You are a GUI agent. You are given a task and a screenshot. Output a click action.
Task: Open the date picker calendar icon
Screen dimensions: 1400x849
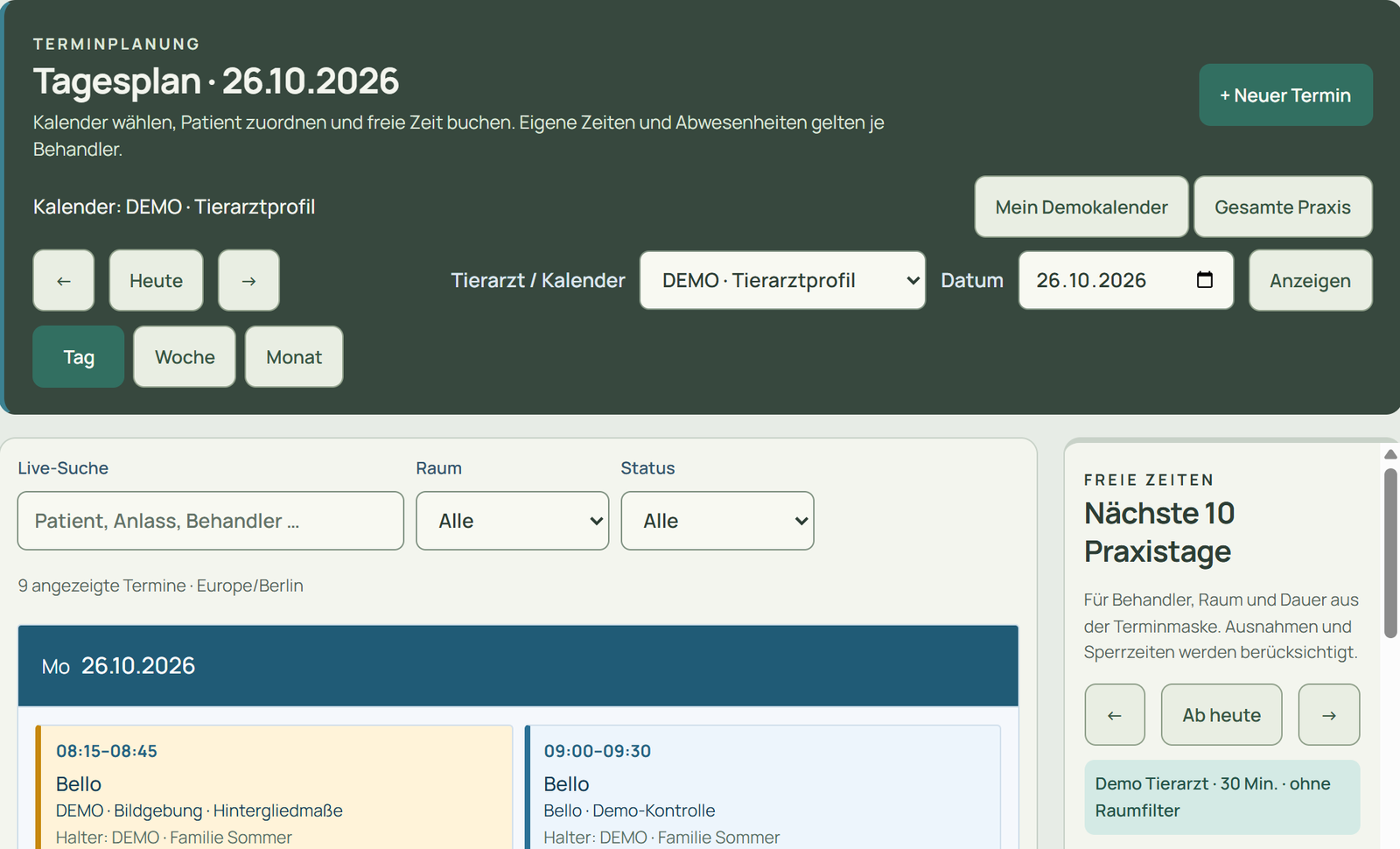1205,280
